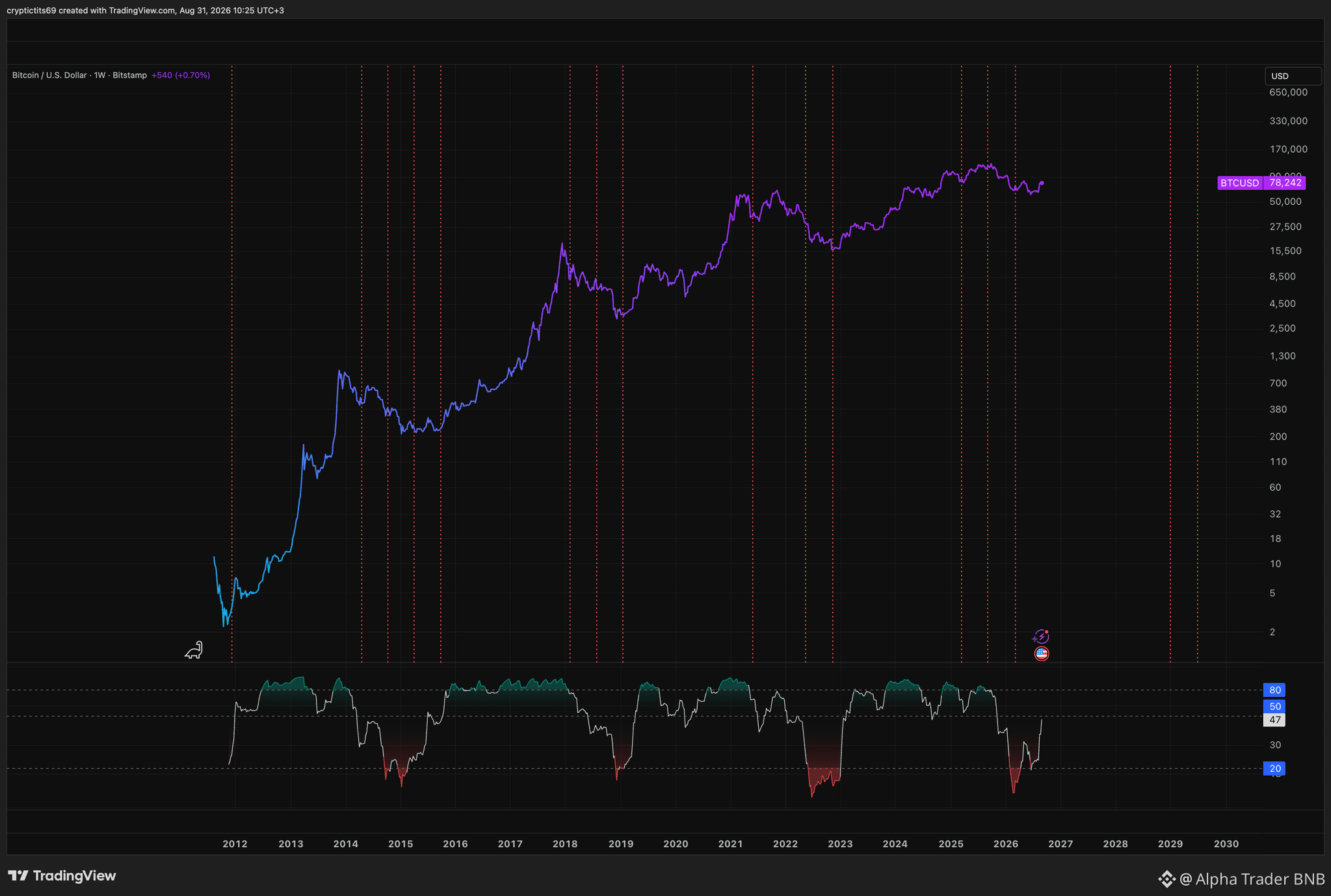Click the 2021 label on the time axis
Screen dimensions: 1331x896
tap(730, 844)
